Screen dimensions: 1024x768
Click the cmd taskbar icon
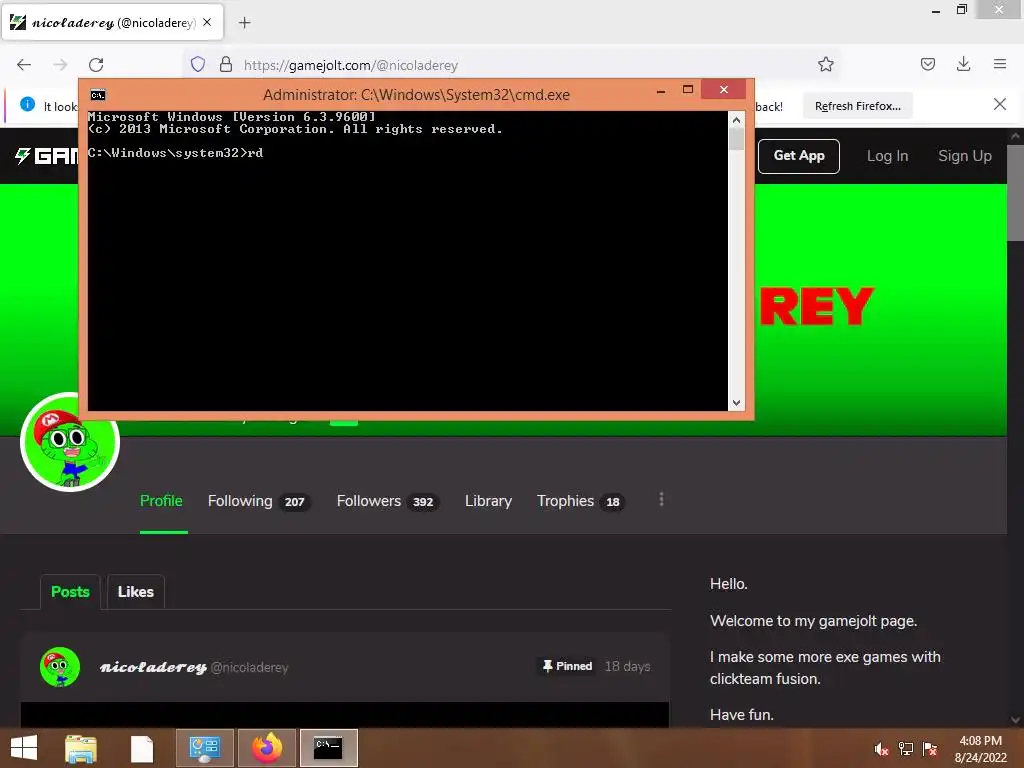(x=328, y=748)
